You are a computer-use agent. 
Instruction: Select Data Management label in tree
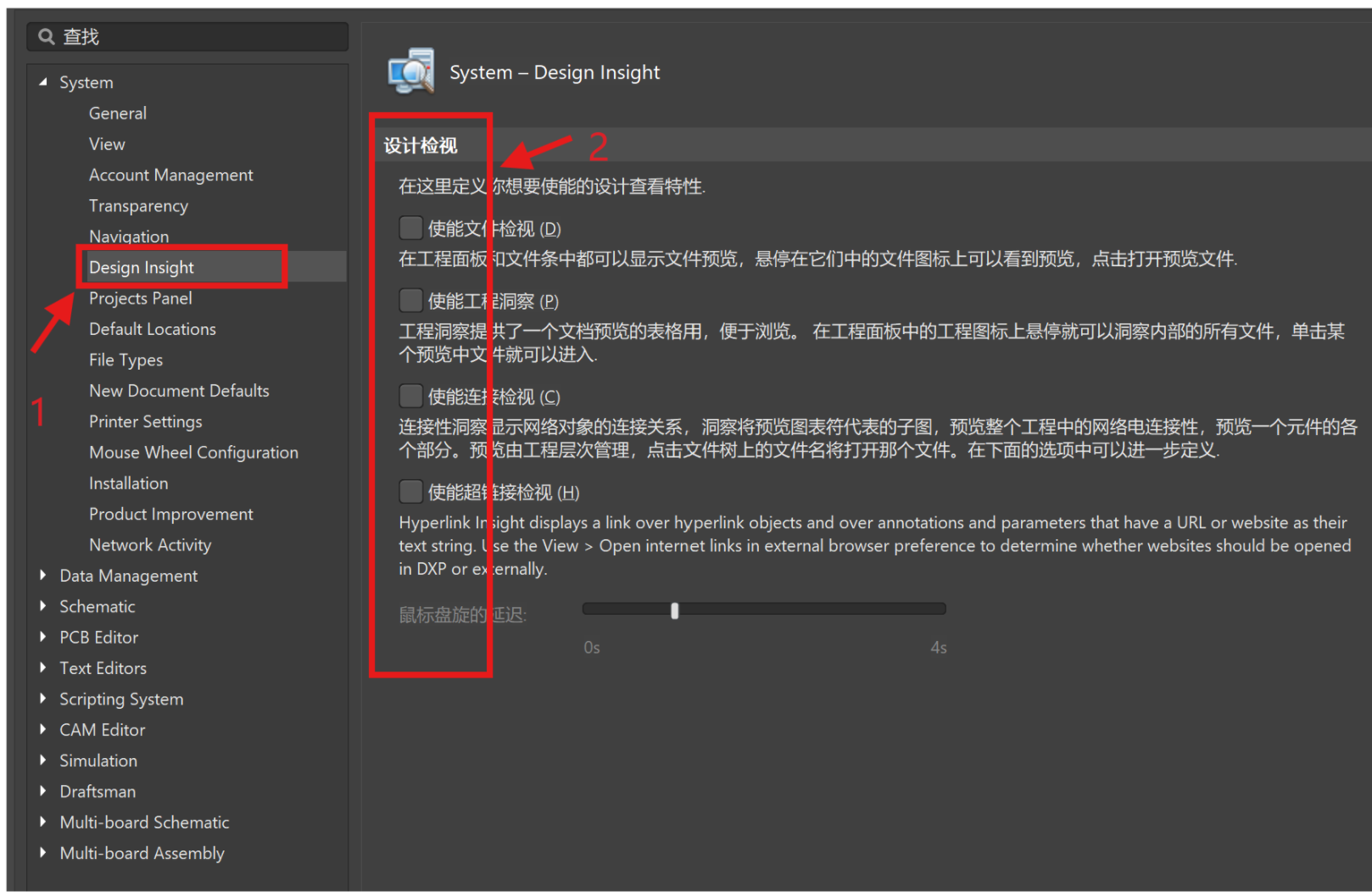pos(129,576)
